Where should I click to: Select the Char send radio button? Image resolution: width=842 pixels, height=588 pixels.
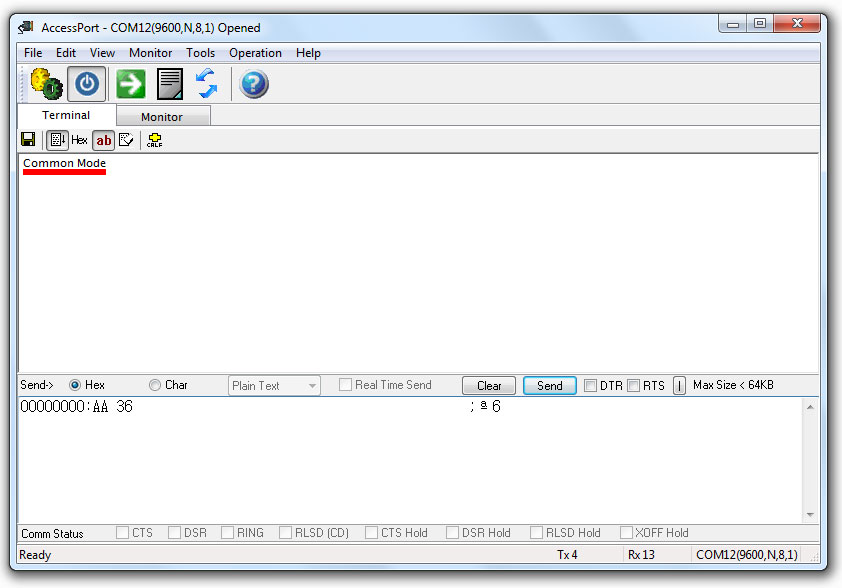click(x=155, y=385)
